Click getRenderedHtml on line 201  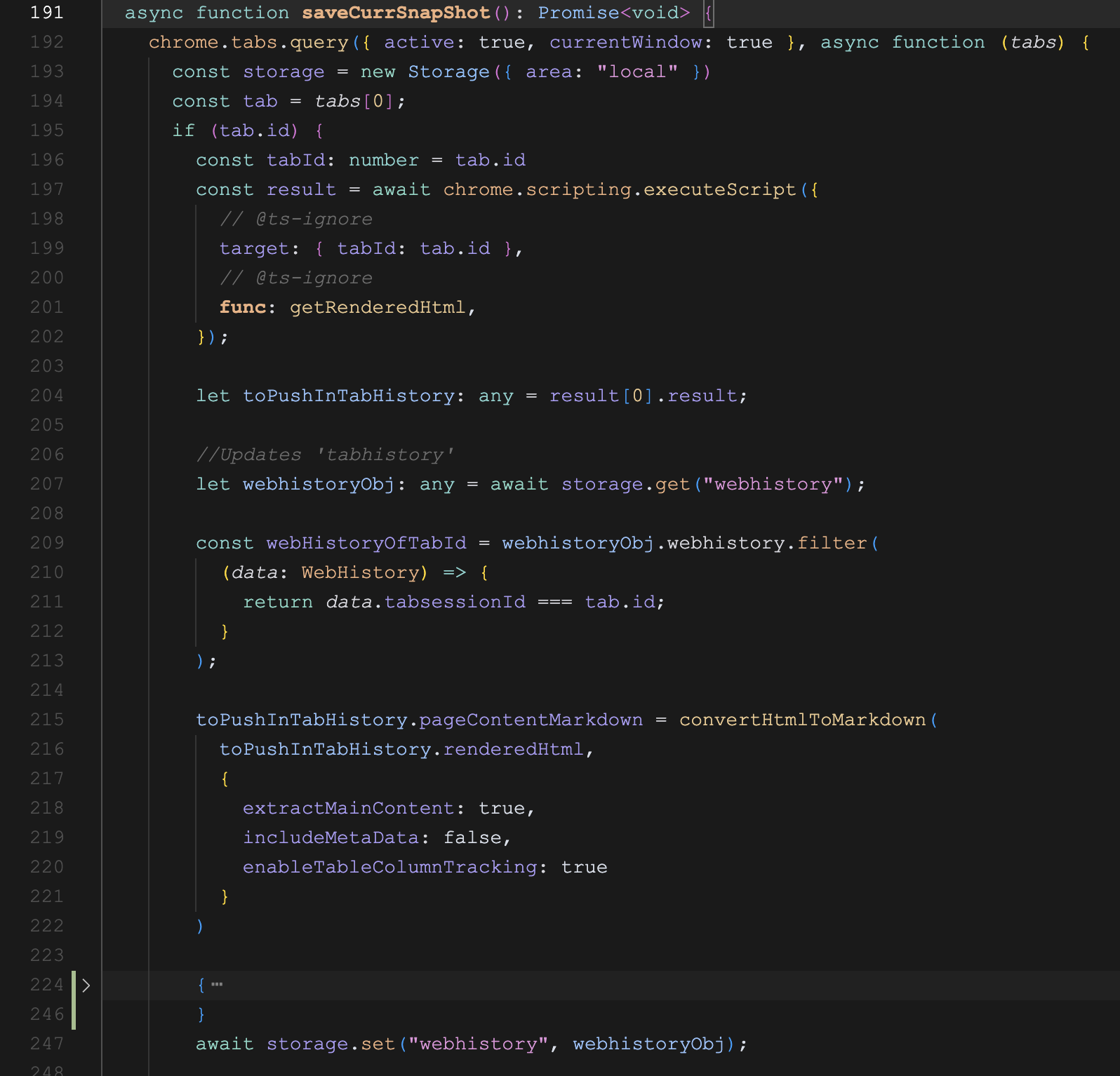coord(378,307)
